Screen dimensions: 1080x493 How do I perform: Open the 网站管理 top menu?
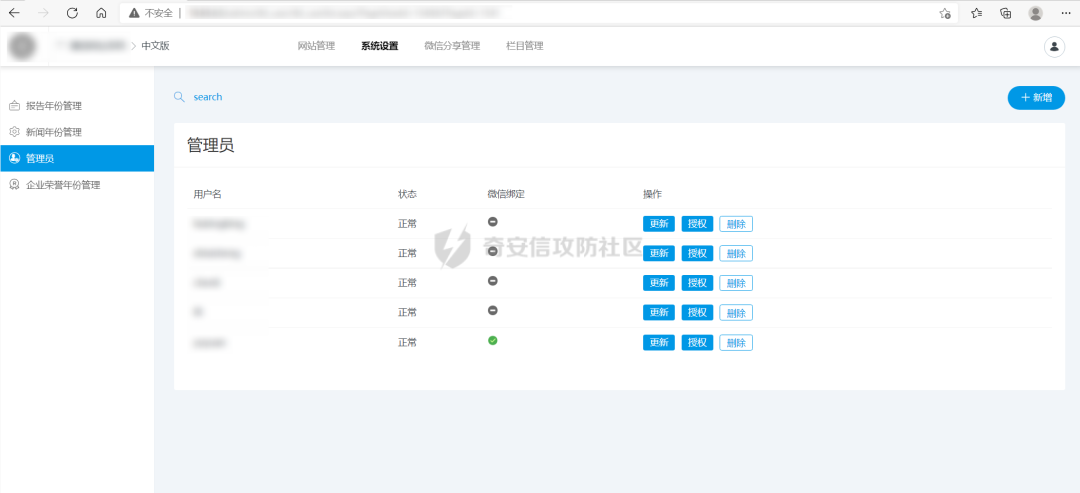pos(316,46)
